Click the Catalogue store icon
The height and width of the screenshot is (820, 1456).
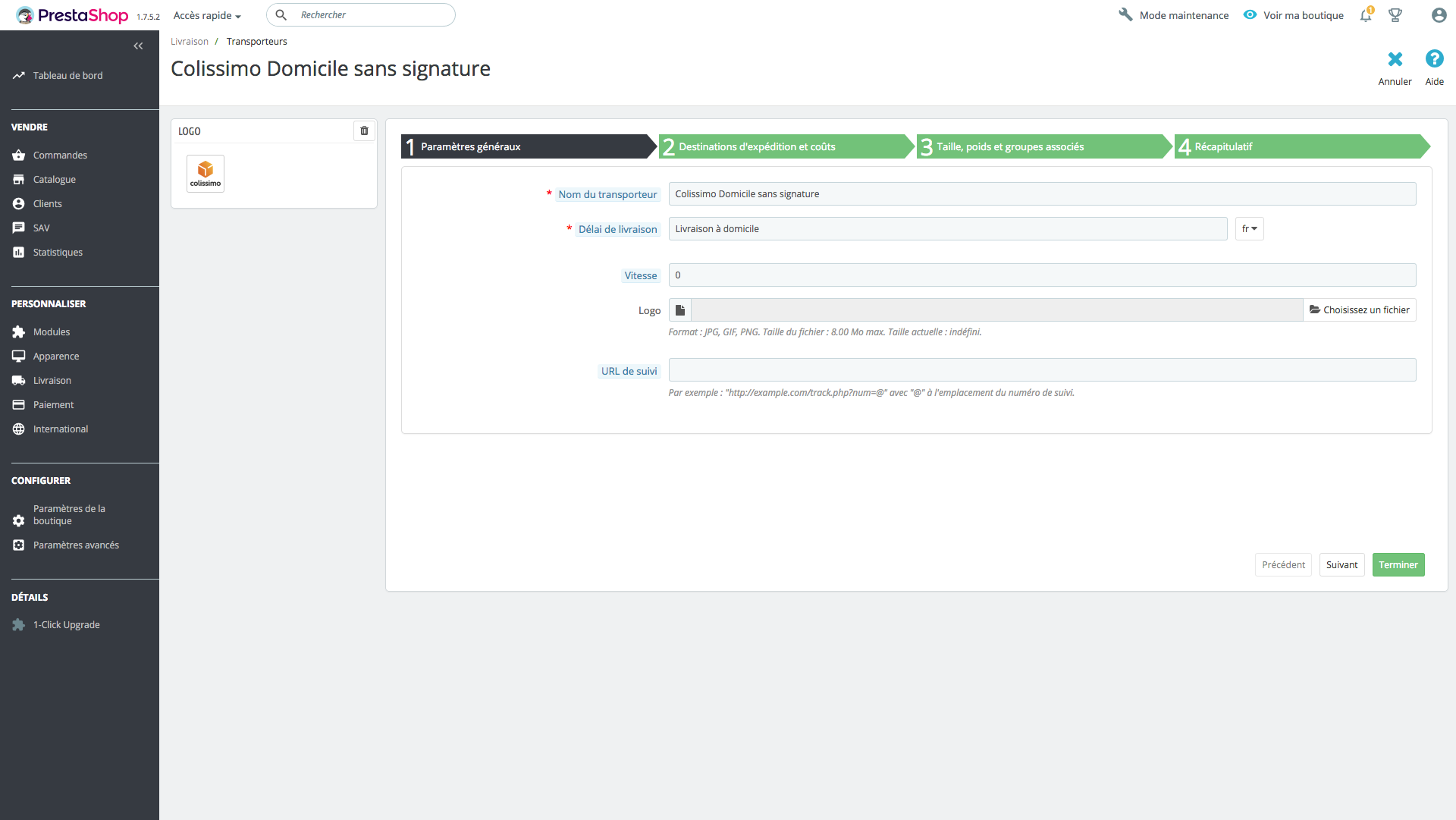18,180
